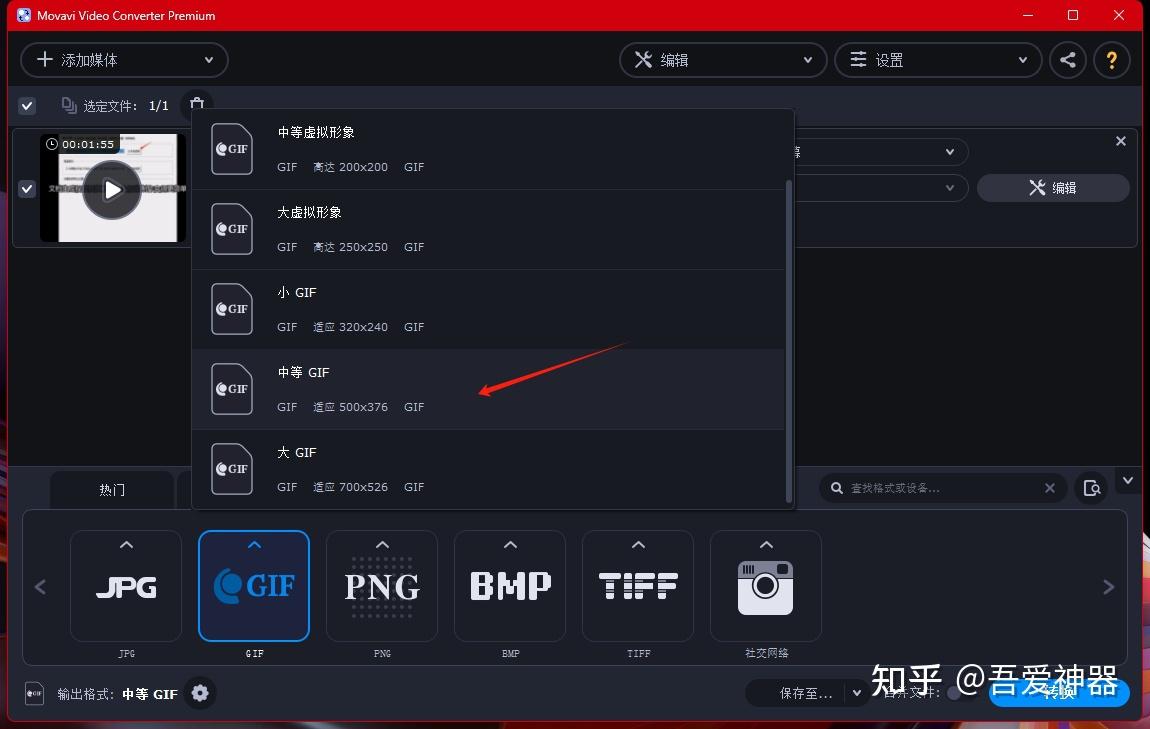The height and width of the screenshot is (729, 1150).
Task: Click the 输出格式: 中等 GIF label
Action: 117,694
